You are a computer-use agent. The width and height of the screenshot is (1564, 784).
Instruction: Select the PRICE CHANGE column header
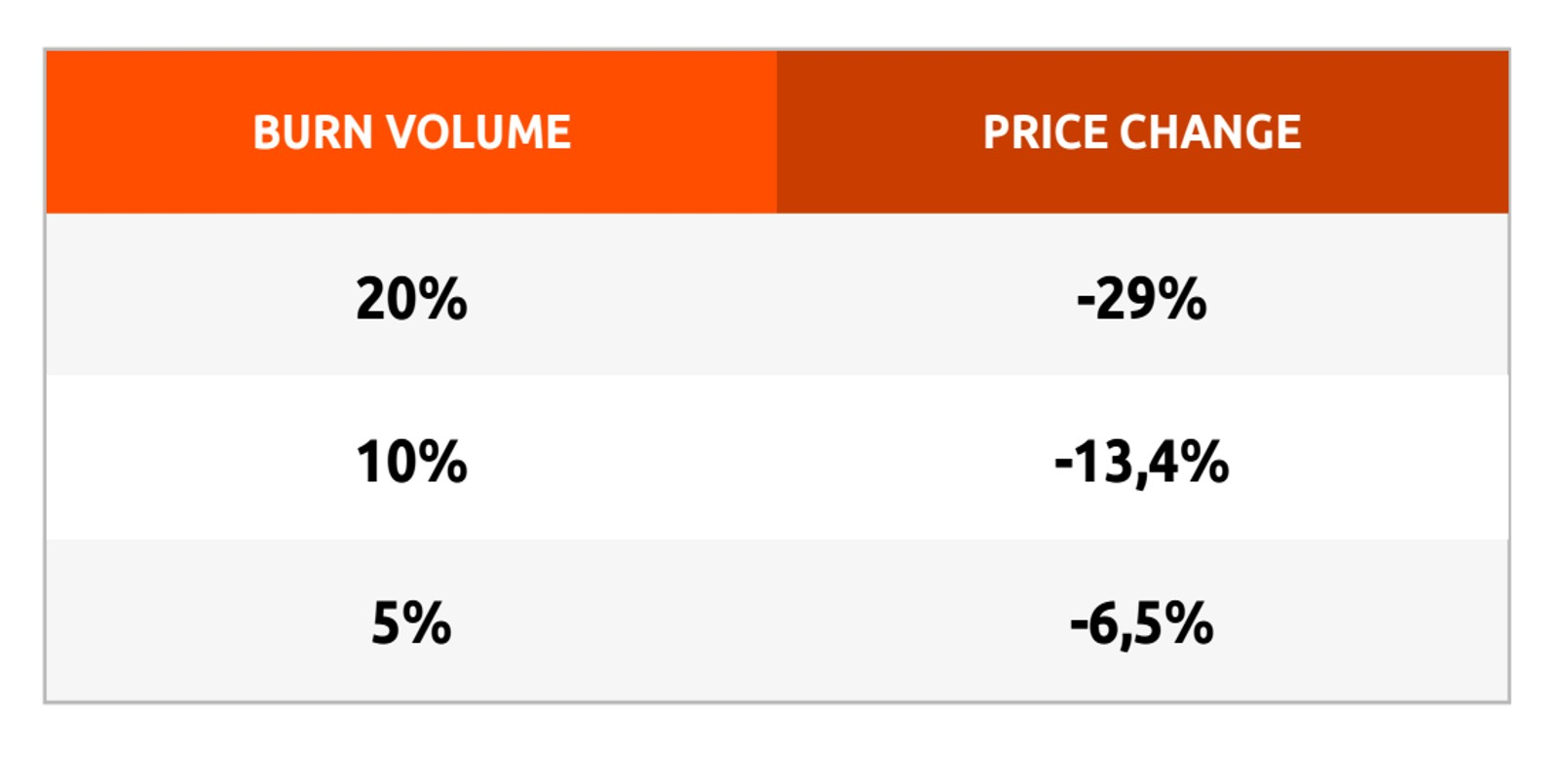click(1142, 132)
